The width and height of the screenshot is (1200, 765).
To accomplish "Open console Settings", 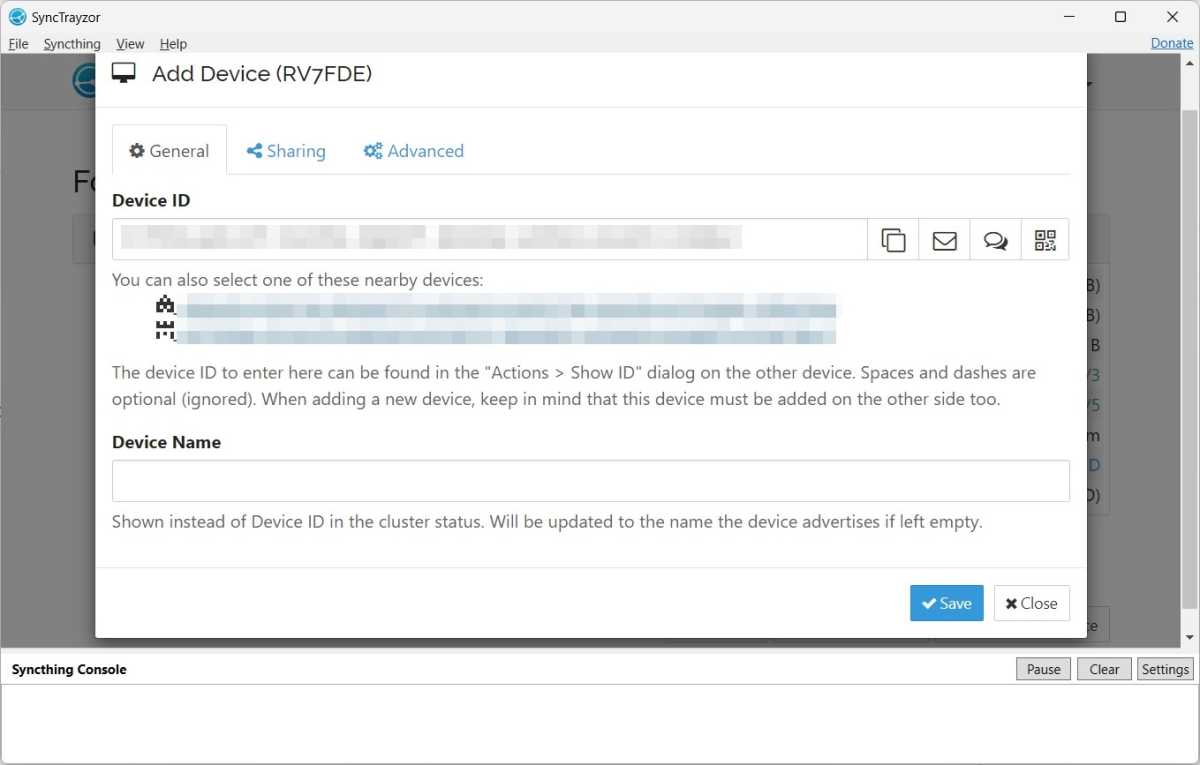I will (x=1165, y=669).
